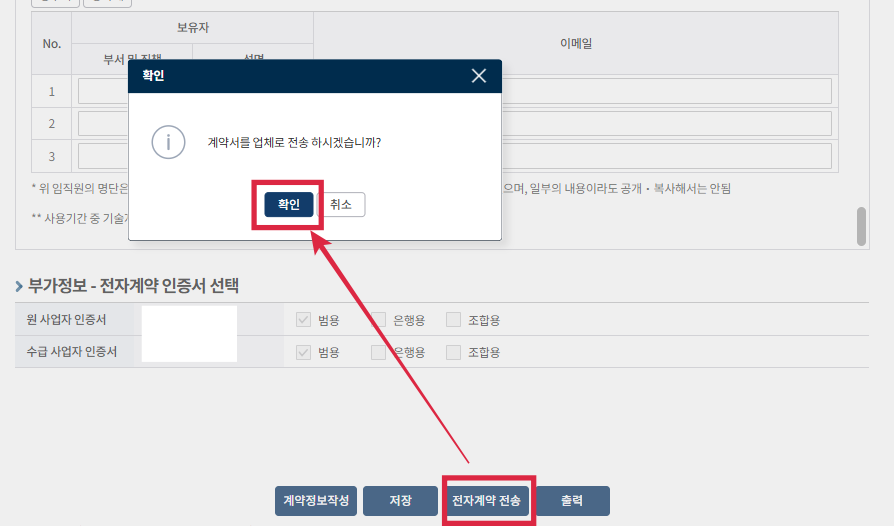The width and height of the screenshot is (894, 526).
Task: Confirm sending by clicking 확인
Action: [x=288, y=205]
